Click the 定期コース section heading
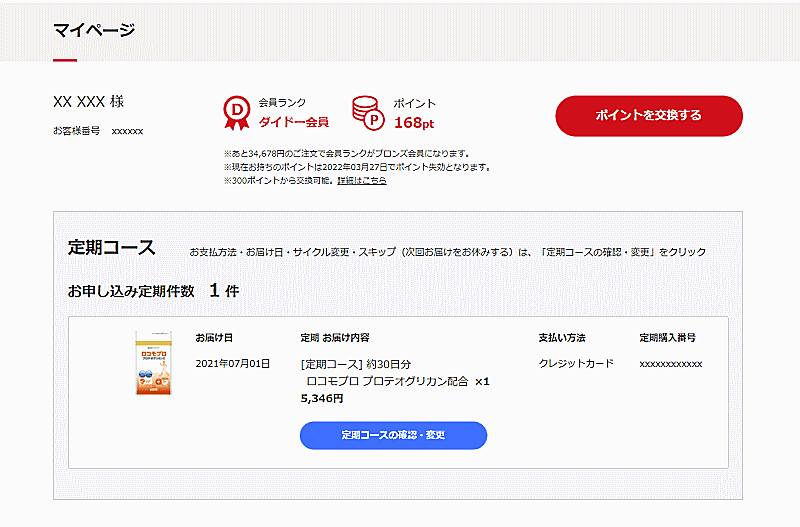 pos(111,248)
